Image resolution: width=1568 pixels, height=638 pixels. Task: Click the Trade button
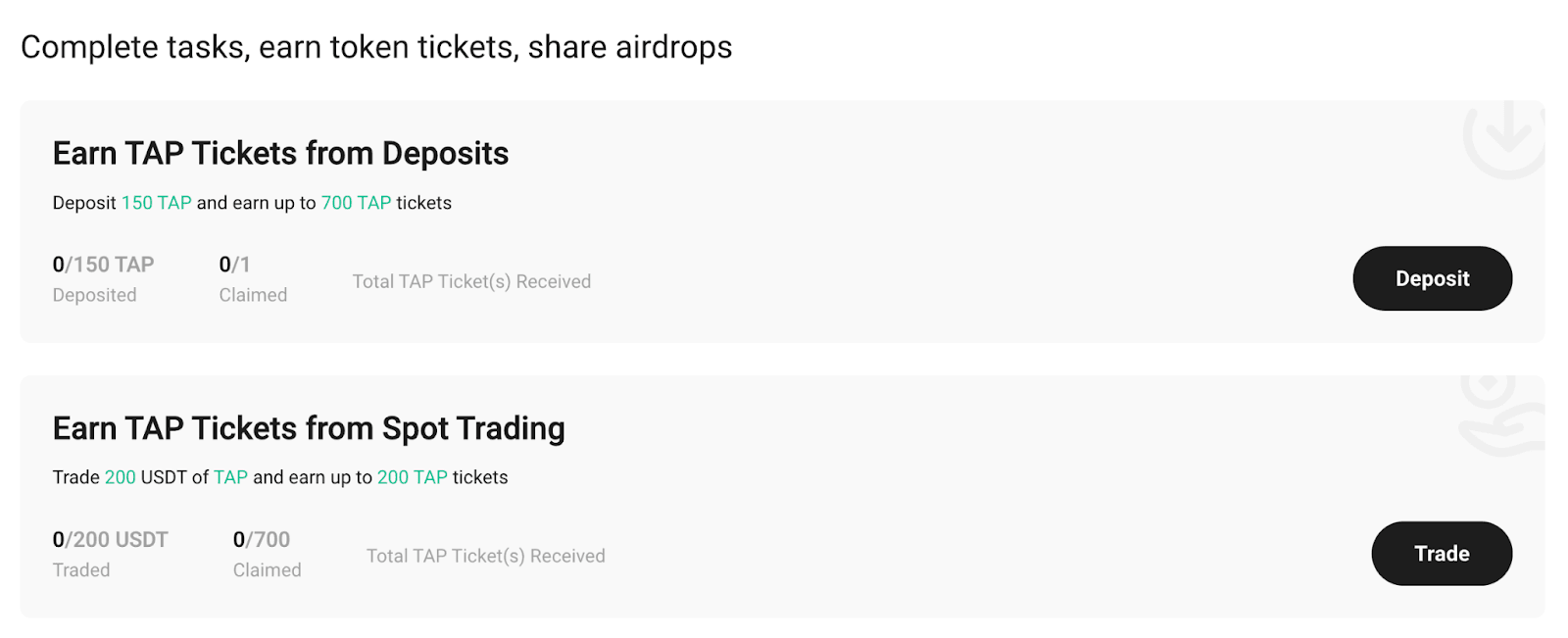click(1442, 554)
